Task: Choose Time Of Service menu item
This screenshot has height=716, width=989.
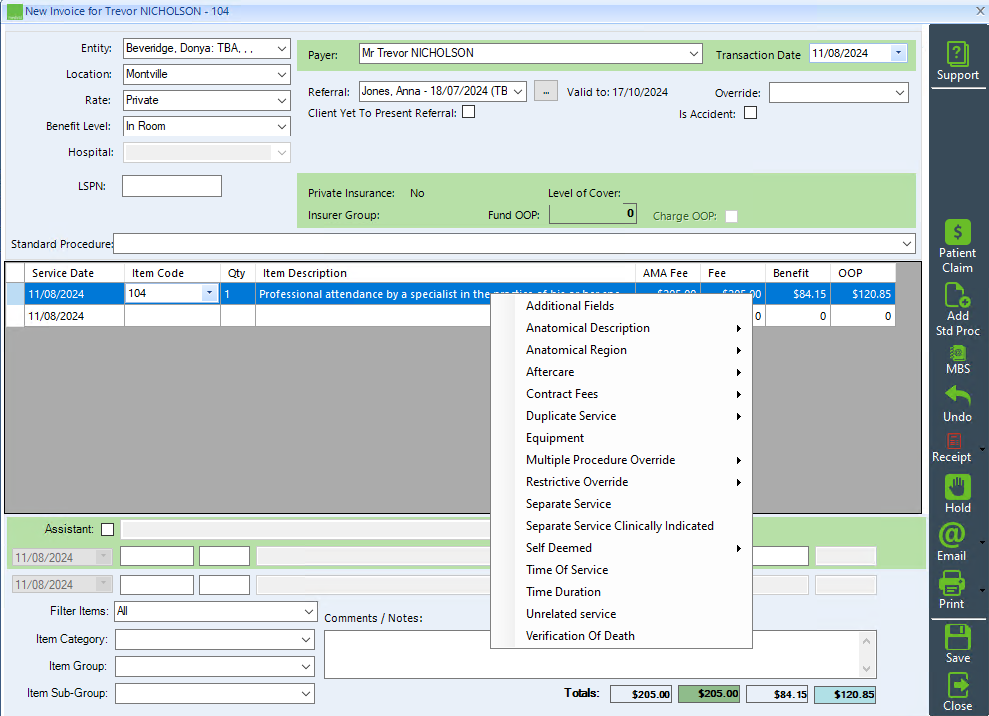Action: pos(621,570)
